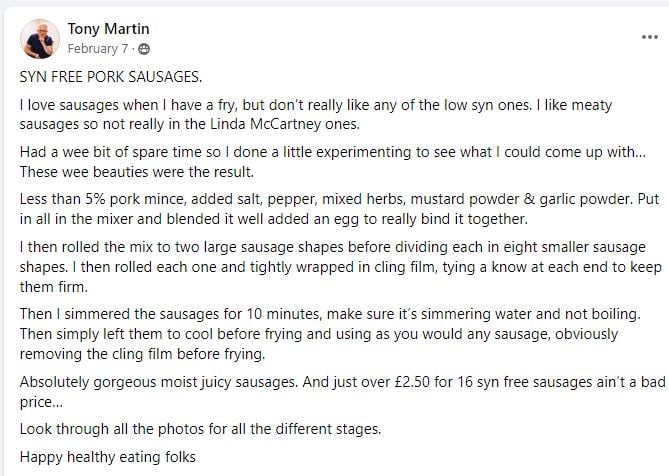Click the words 'Linda McCartney ones'
Screen dimensions: 669x476
coord(285,124)
